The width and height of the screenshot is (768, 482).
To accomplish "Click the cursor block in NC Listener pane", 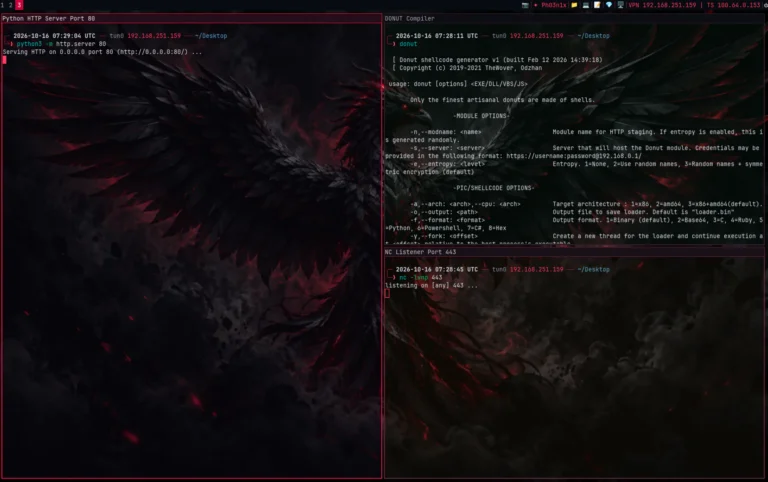I will [387, 293].
